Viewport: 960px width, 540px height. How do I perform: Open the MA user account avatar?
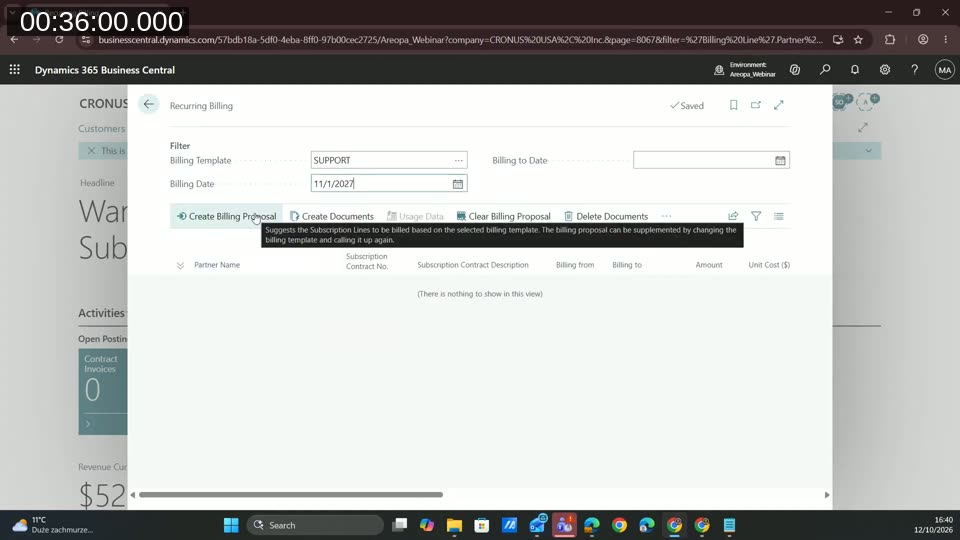pos(945,70)
